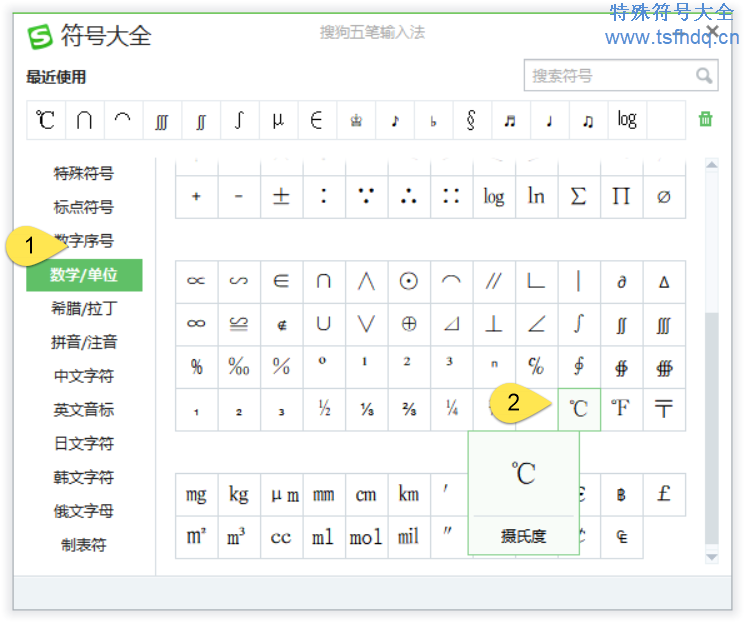Select the 数学/单位 category
Screen dimensions: 745x623
[x=84, y=275]
